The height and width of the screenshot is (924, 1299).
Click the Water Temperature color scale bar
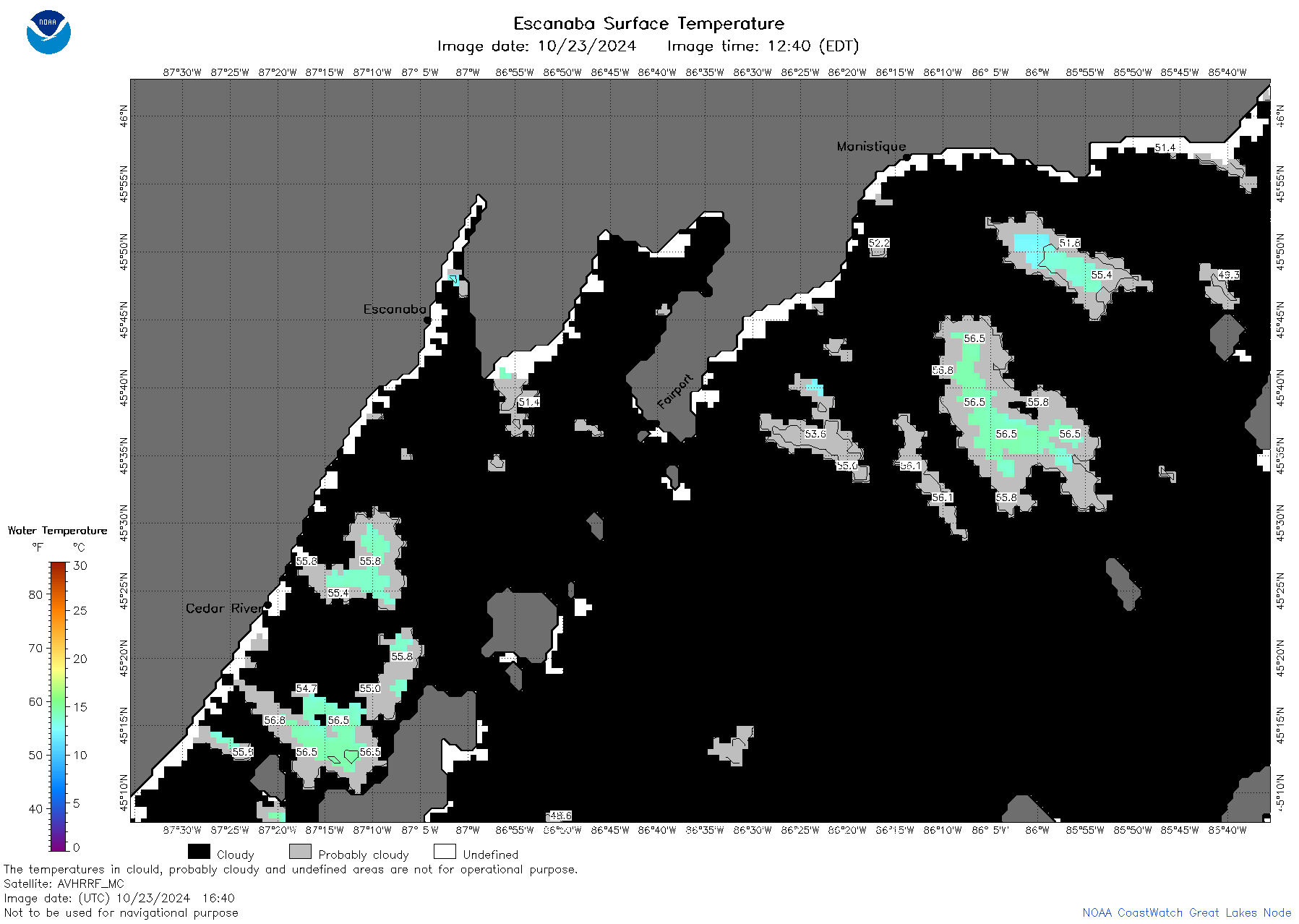coord(58,706)
